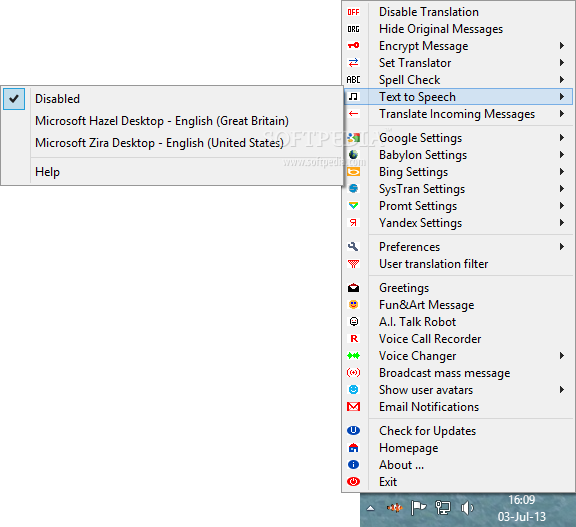
Task: Open Bing Settings menu entry
Action: point(458,172)
